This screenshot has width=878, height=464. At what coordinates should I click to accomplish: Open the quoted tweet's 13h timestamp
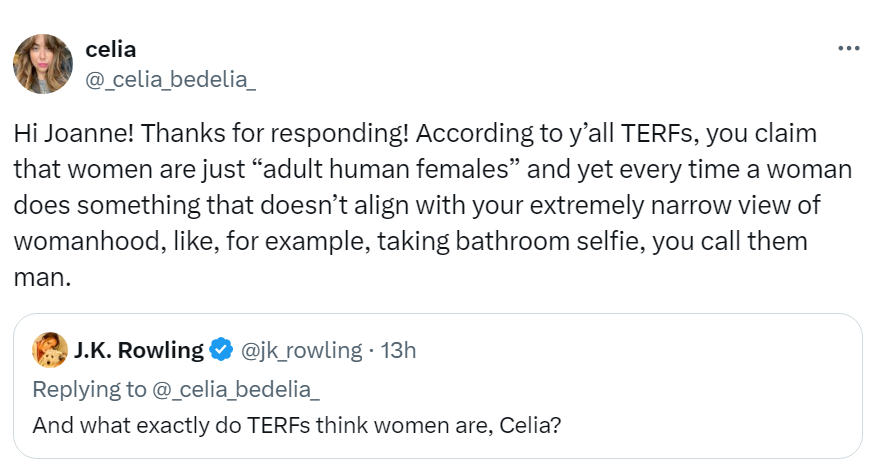click(398, 350)
